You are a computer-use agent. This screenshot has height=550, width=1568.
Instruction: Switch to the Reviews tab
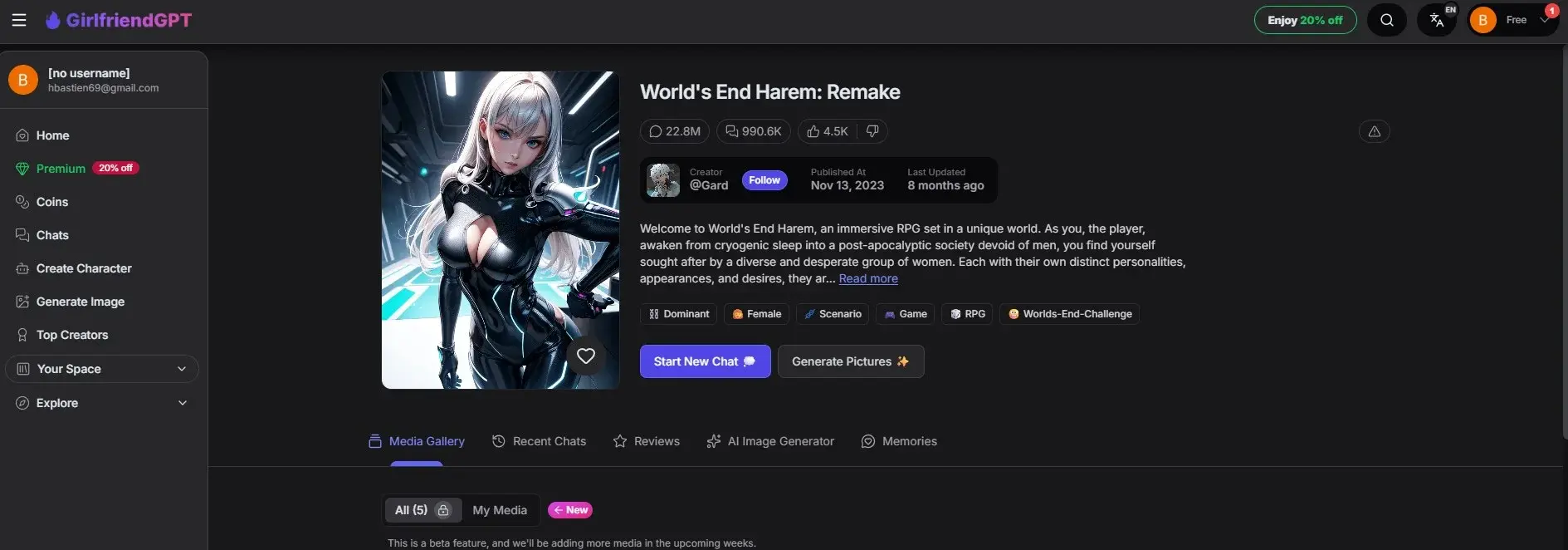[646, 441]
